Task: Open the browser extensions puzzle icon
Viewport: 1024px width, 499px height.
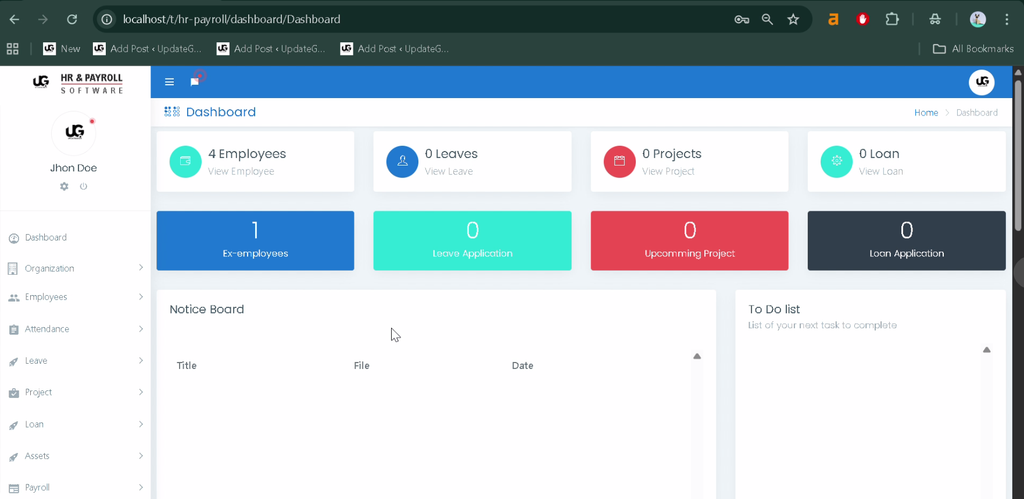Action: 892,20
